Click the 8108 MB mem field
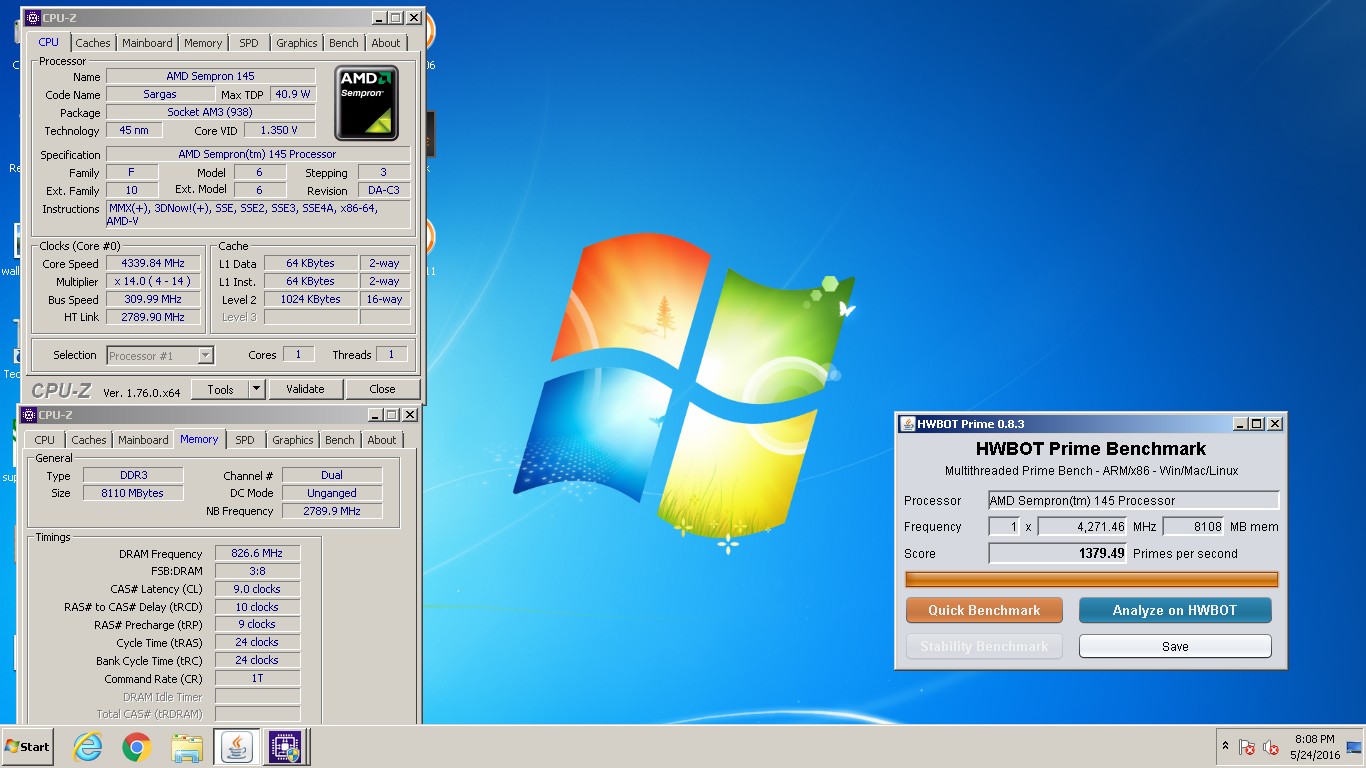 (1194, 527)
